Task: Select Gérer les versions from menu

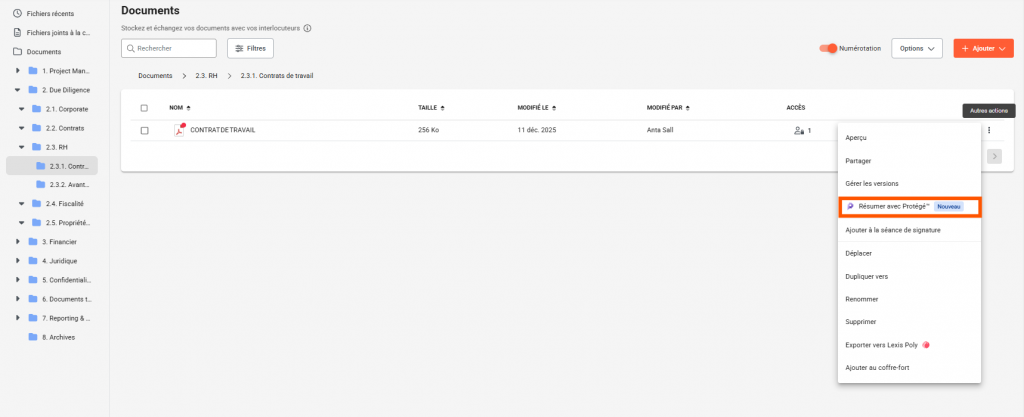Action: point(872,184)
